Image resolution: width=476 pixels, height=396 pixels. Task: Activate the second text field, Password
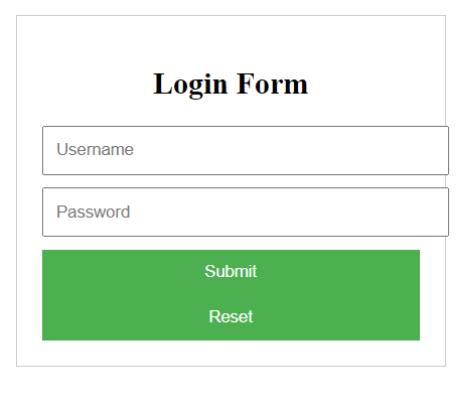tap(245, 212)
